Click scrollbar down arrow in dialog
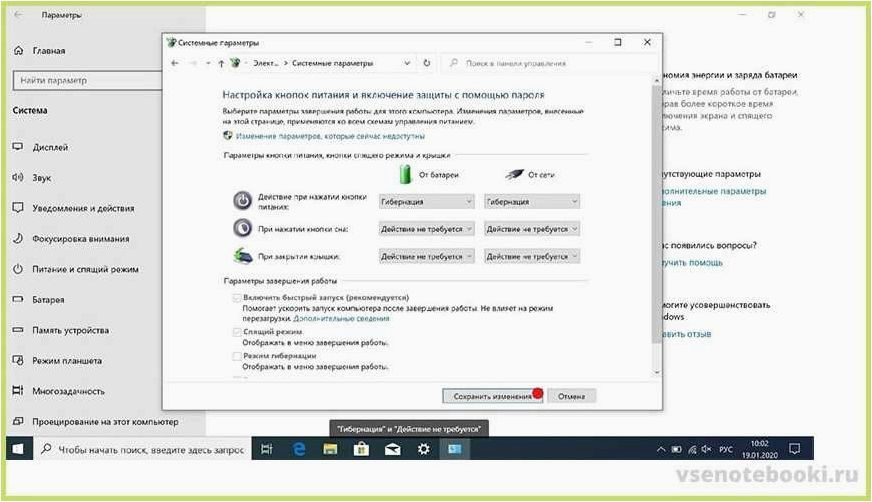This screenshot has width=872, height=502. [x=657, y=372]
